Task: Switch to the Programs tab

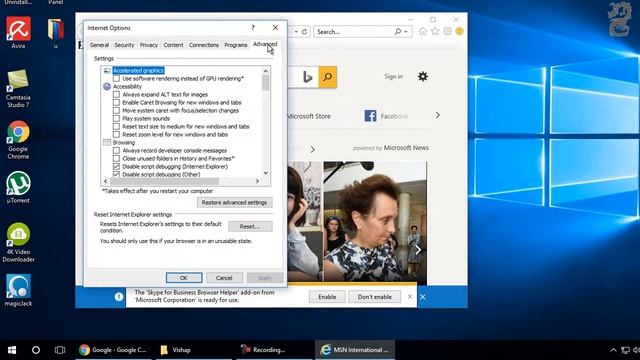Action: 236,45
